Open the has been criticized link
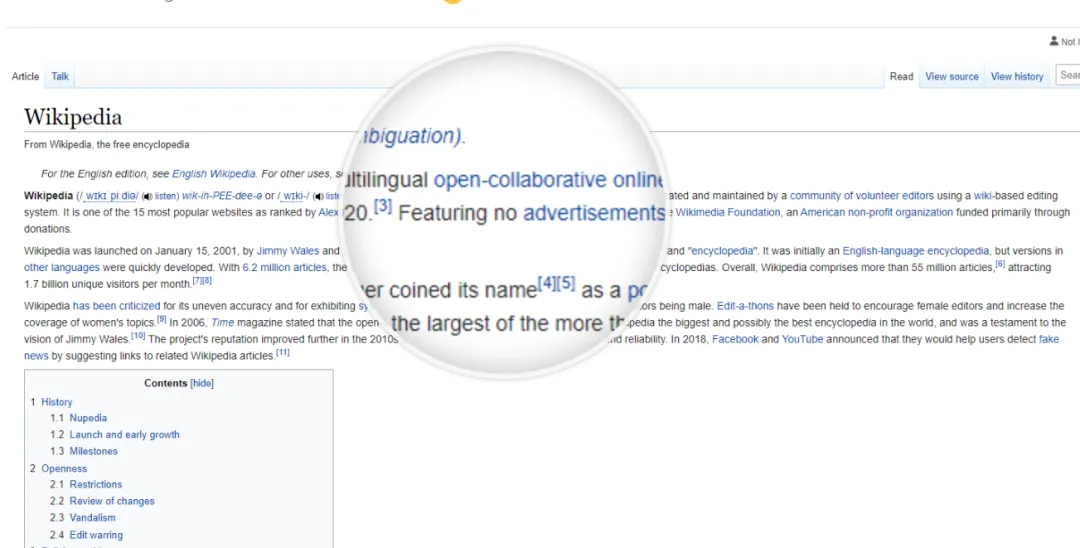The height and width of the screenshot is (548, 1080). pyautogui.click(x=116, y=306)
